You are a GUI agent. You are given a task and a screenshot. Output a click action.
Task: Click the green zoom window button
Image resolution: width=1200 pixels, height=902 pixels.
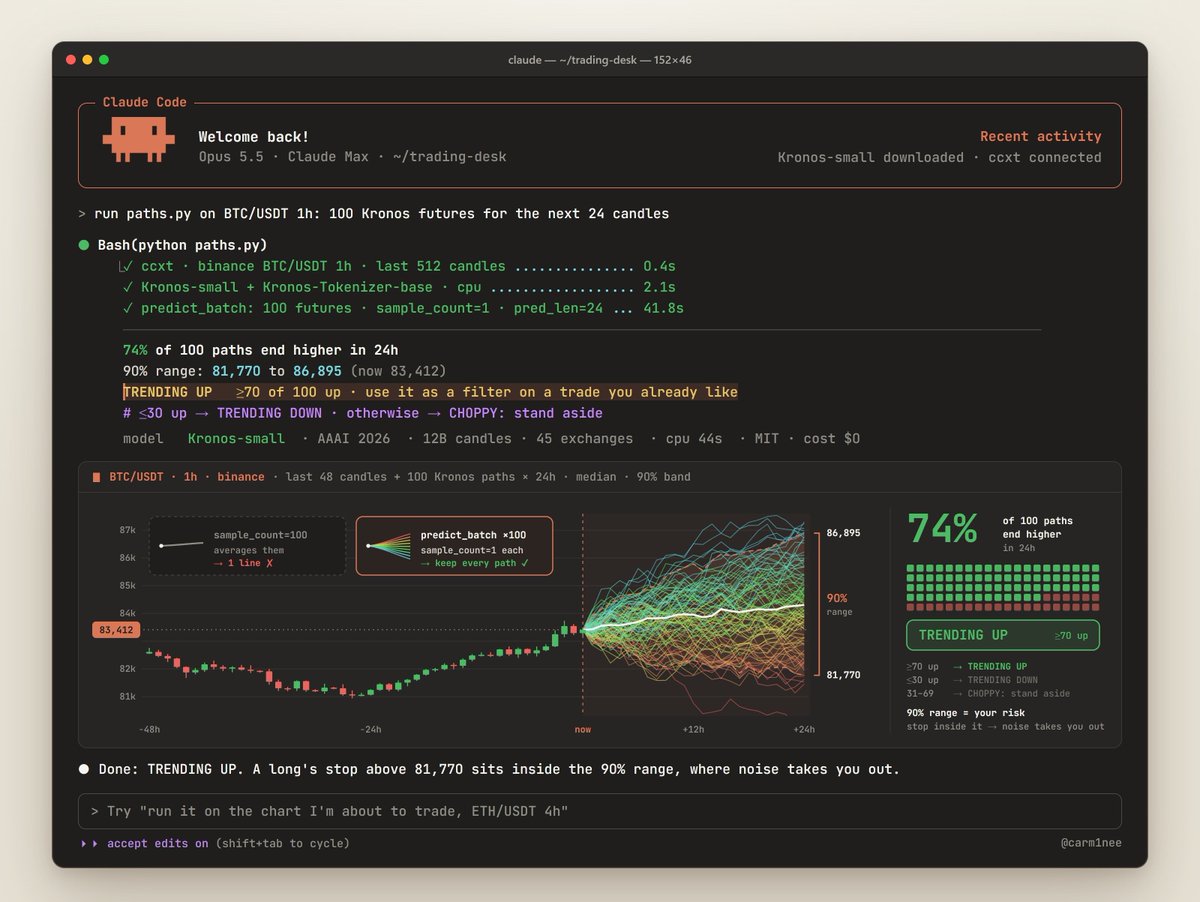(x=104, y=60)
